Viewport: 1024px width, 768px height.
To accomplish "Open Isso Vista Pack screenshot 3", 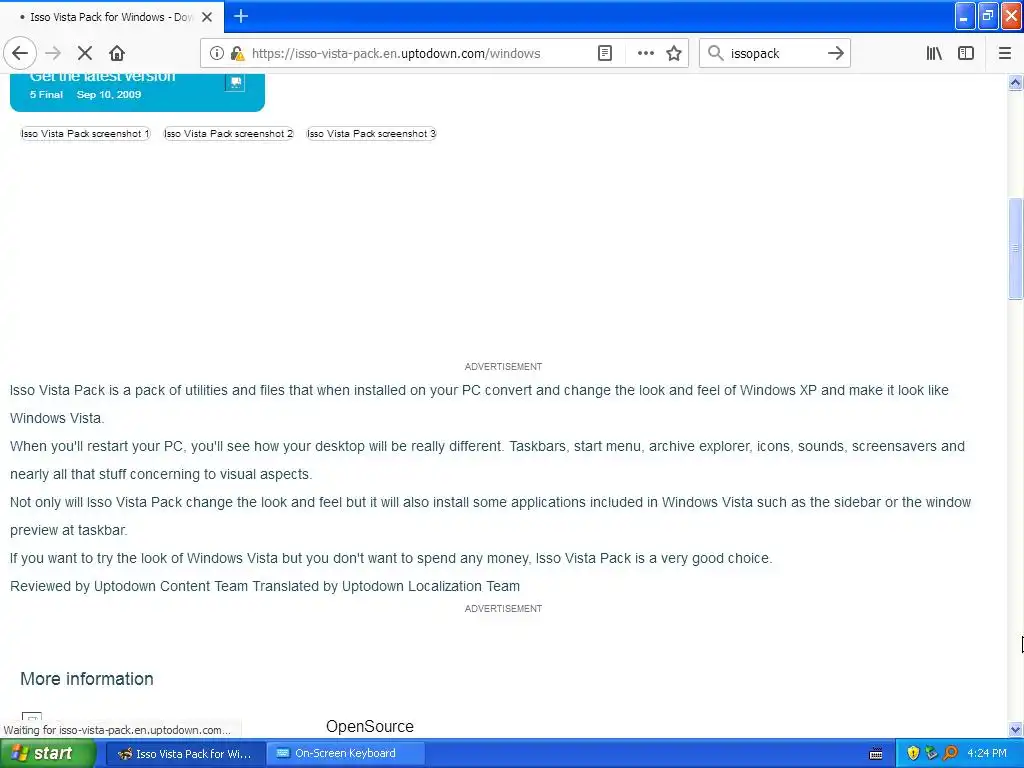I will click(371, 133).
